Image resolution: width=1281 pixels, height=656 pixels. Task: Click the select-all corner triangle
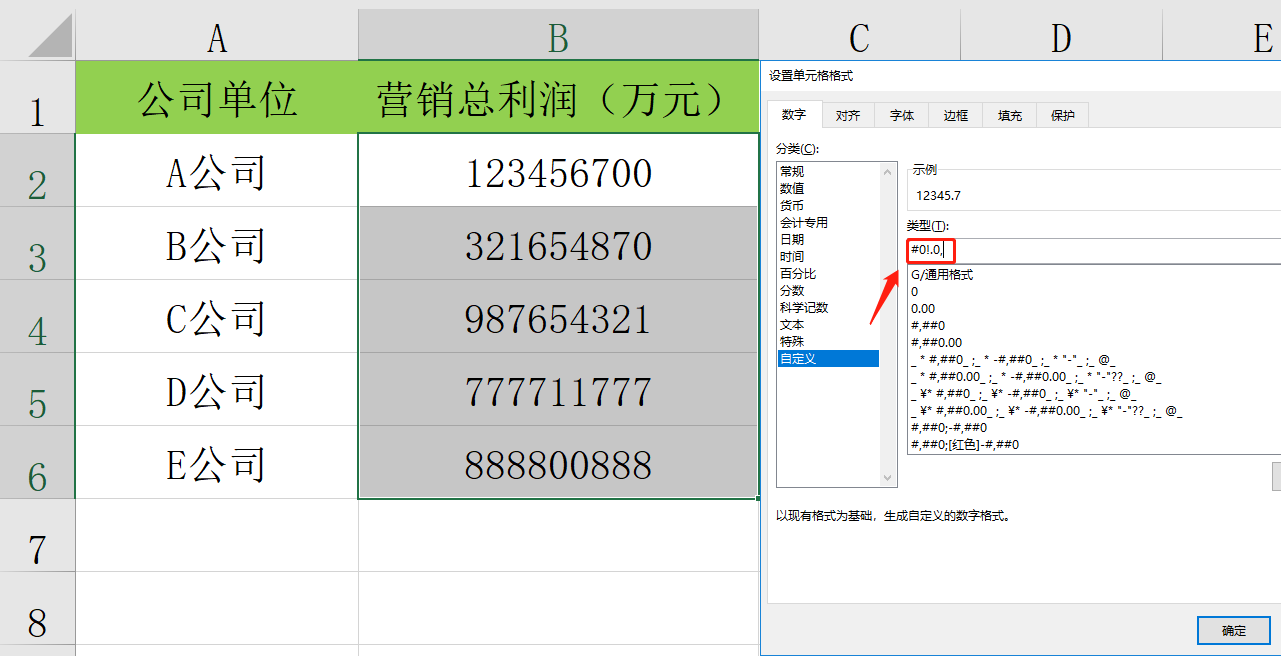(50, 36)
